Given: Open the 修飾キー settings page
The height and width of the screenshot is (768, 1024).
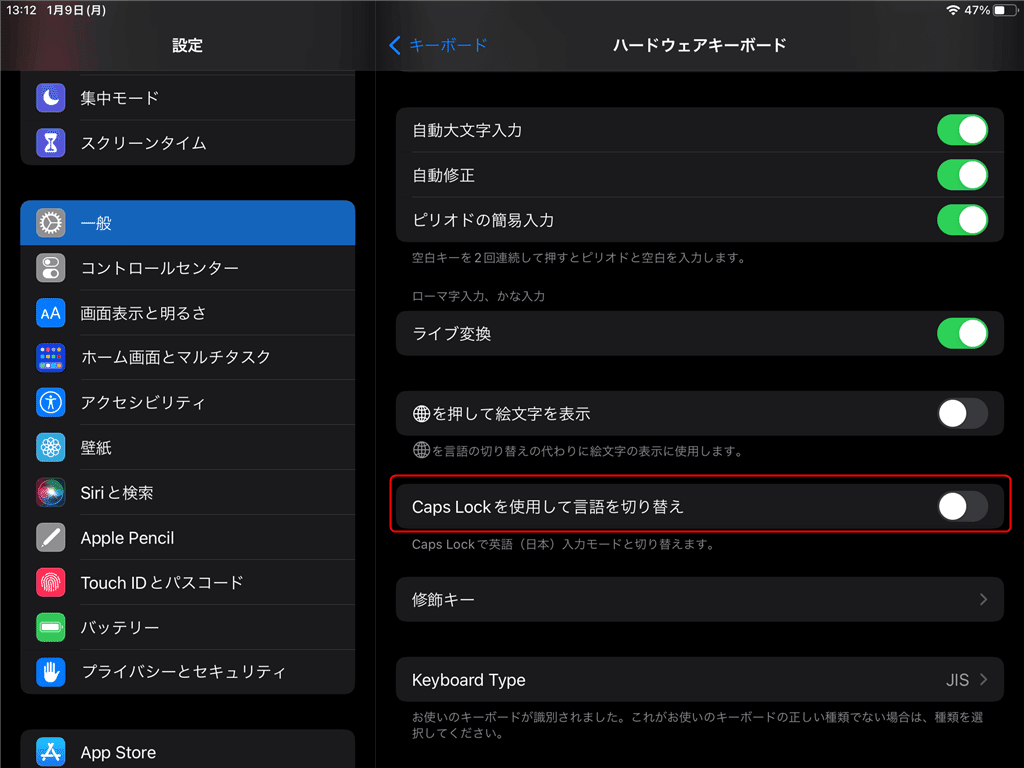Looking at the screenshot, I should click(700, 599).
